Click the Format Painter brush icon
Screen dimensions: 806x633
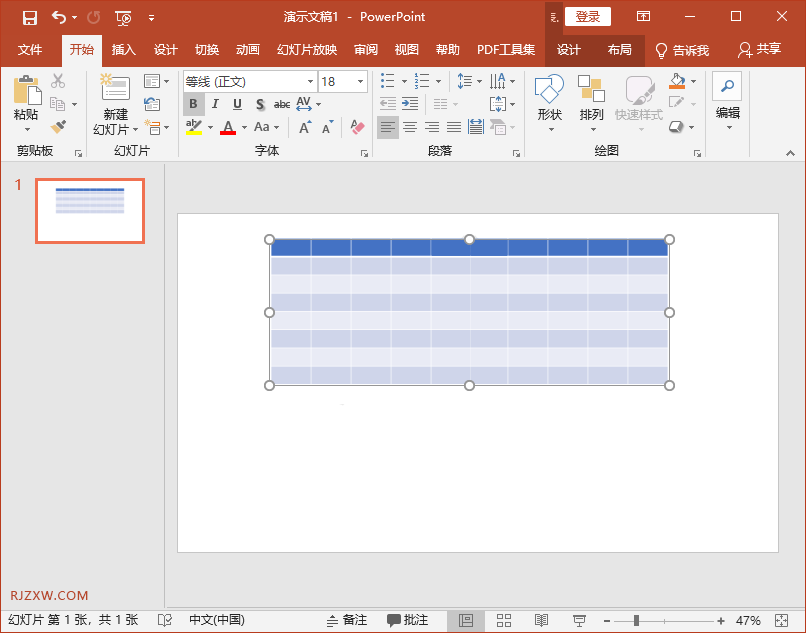click(x=58, y=127)
